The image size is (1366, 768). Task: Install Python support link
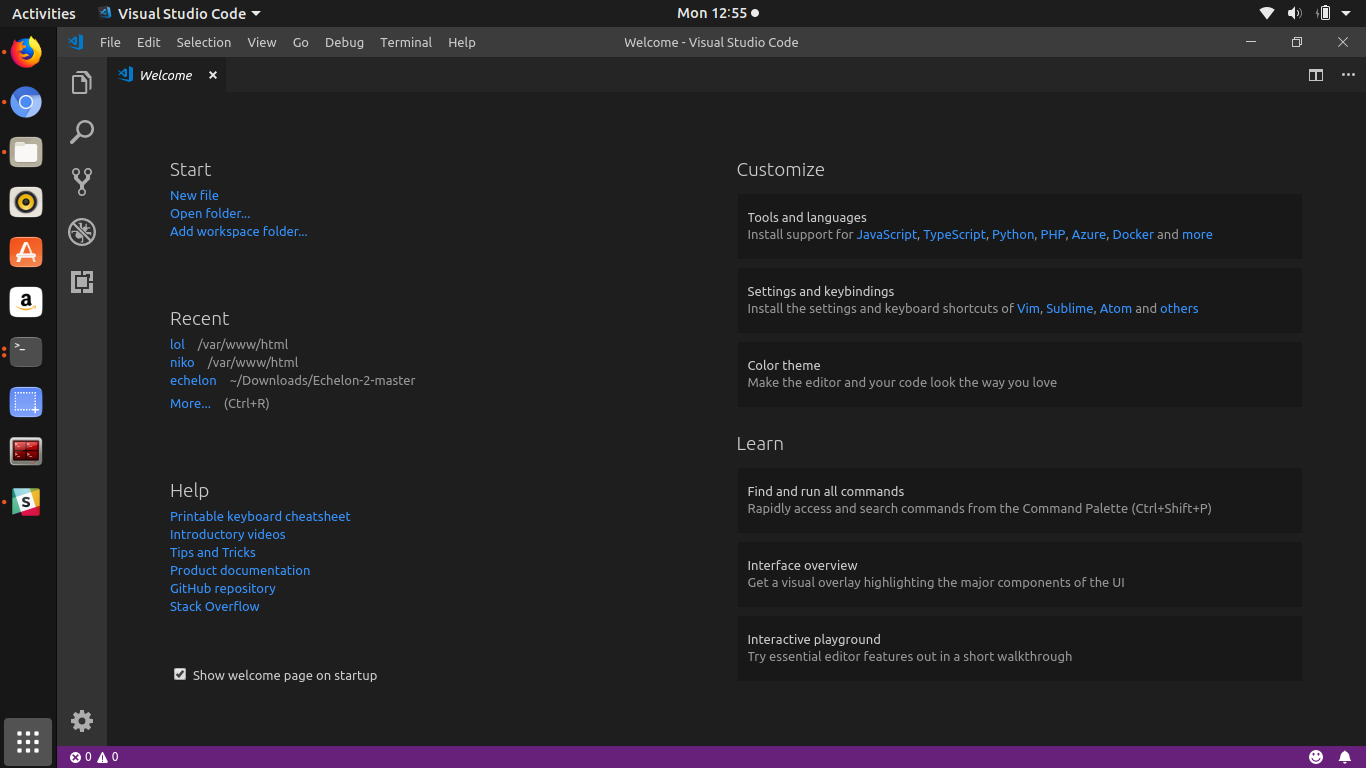coord(1013,234)
